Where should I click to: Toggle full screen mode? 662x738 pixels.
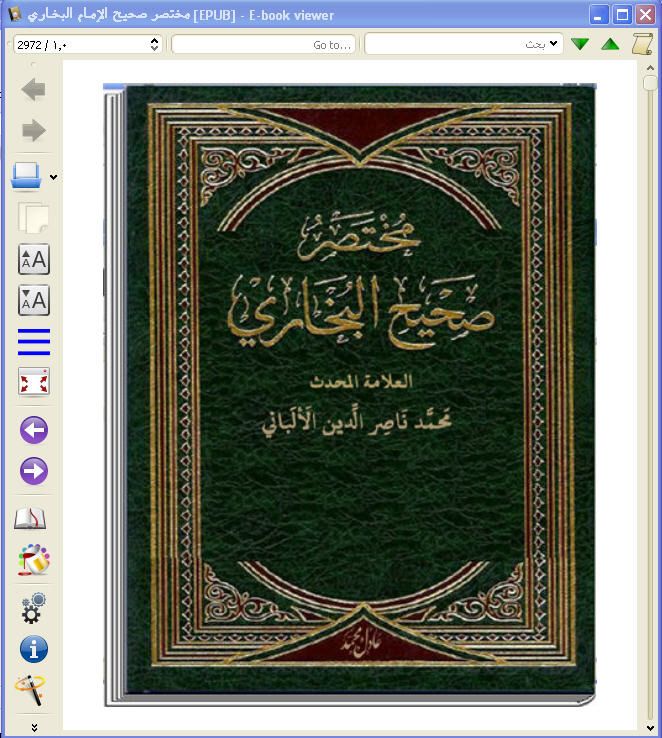33,382
